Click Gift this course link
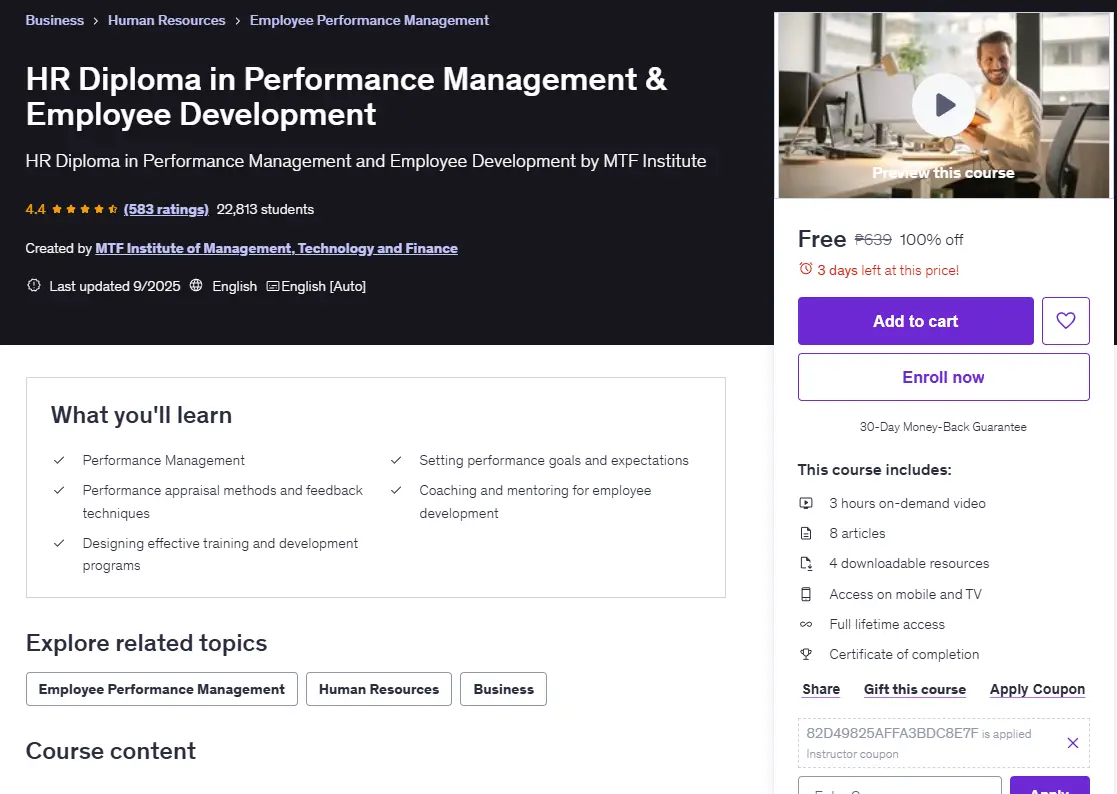The height and width of the screenshot is (794, 1117). point(915,689)
